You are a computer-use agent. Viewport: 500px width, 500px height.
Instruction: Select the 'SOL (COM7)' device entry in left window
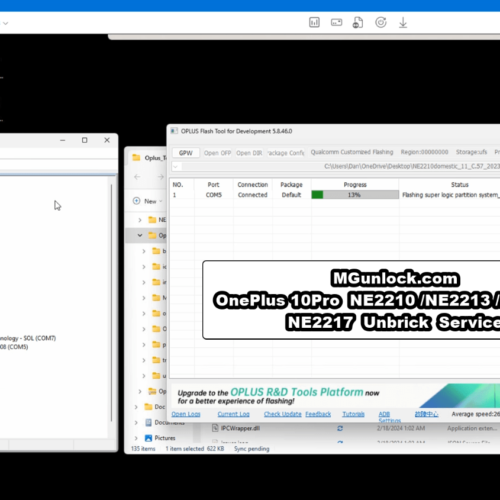[28, 338]
